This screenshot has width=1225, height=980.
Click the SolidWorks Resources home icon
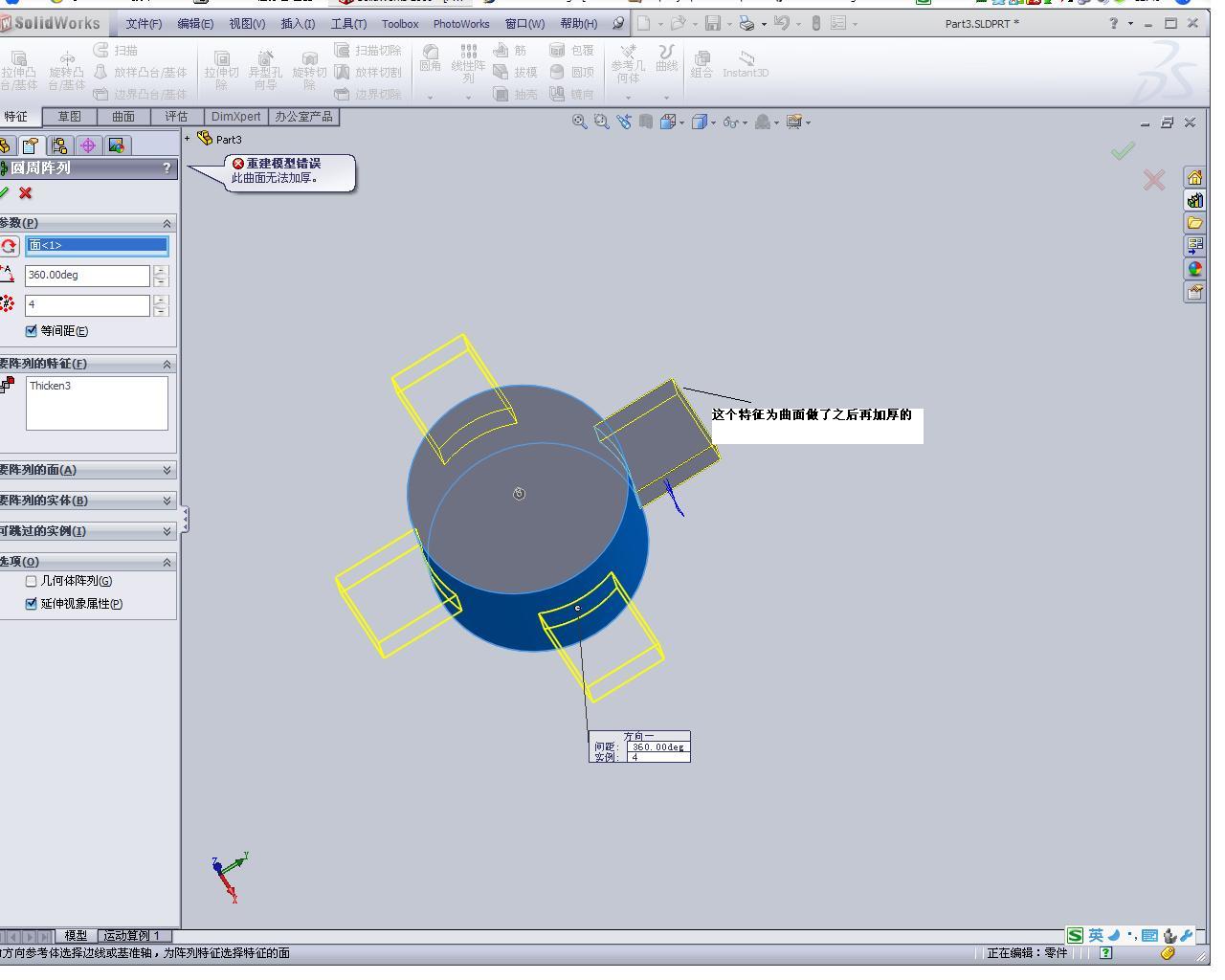1194,177
